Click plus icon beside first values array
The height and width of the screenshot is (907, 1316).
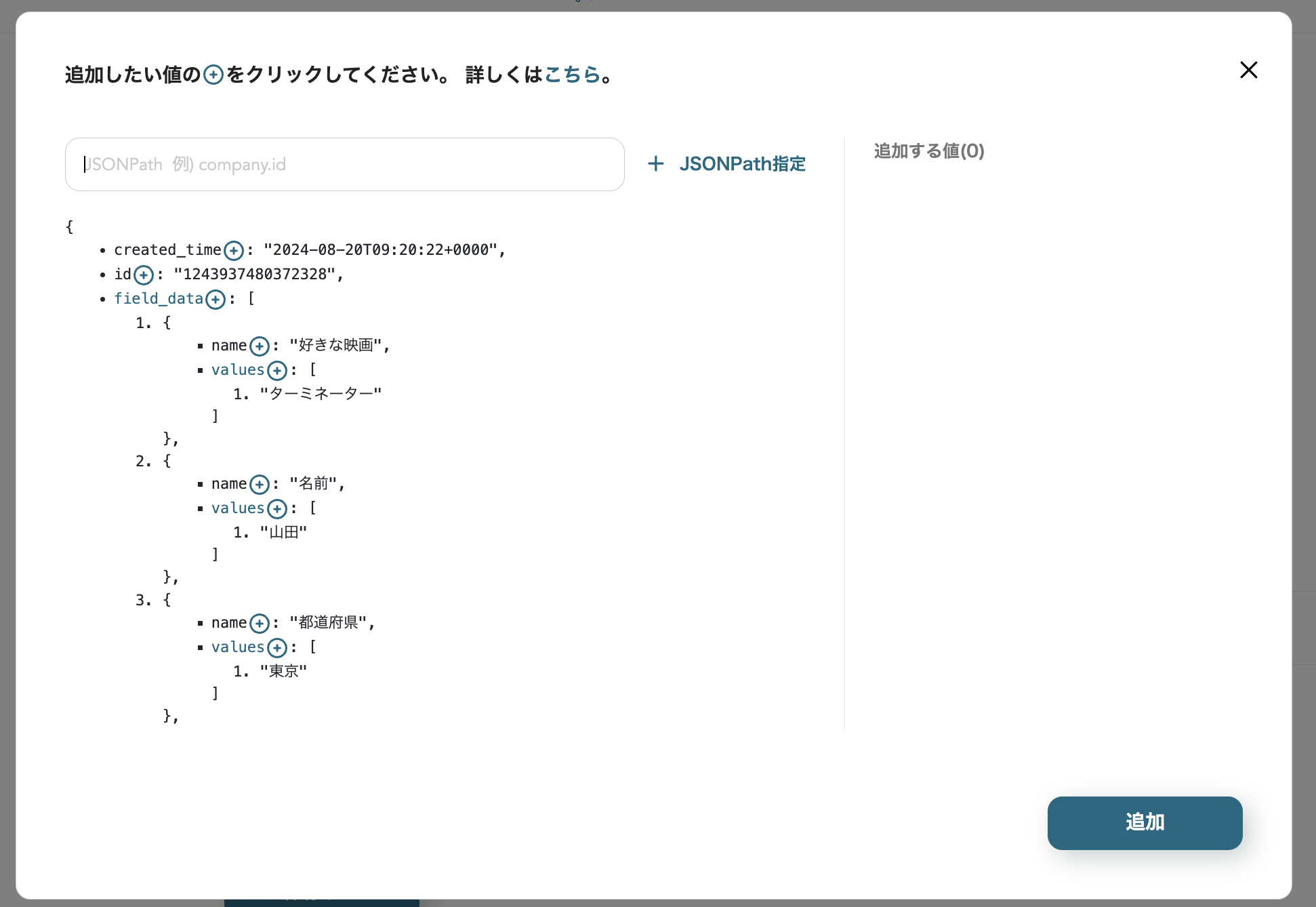coord(277,371)
